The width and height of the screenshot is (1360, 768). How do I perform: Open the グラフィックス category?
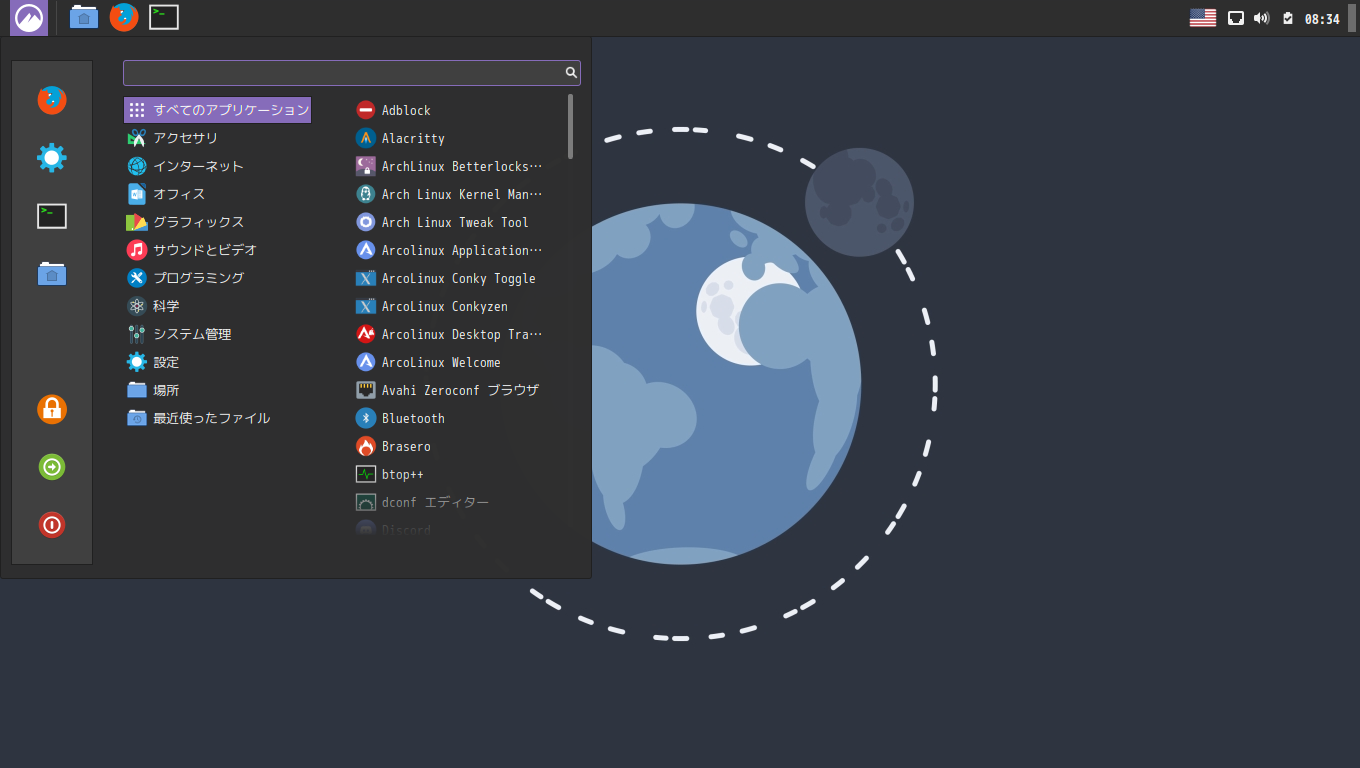(217, 222)
